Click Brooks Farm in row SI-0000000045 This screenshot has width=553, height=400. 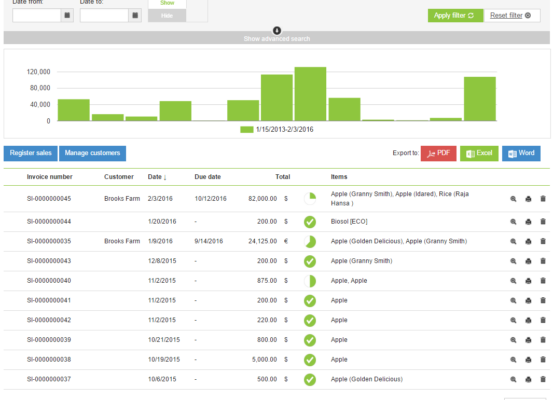point(122,199)
